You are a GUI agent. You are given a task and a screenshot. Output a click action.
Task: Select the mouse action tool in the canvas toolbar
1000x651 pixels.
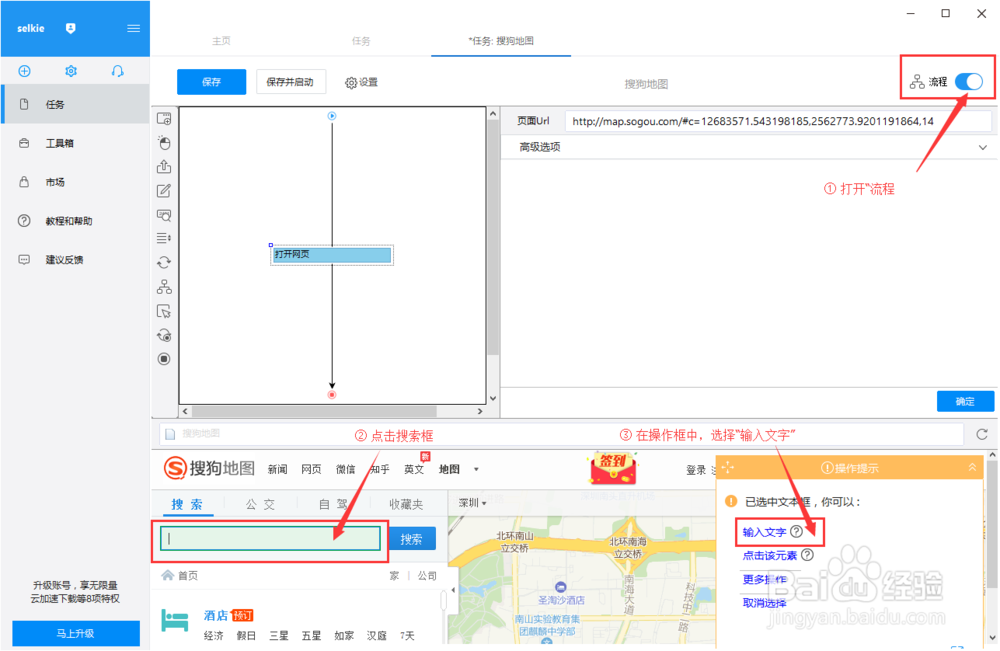[164, 143]
